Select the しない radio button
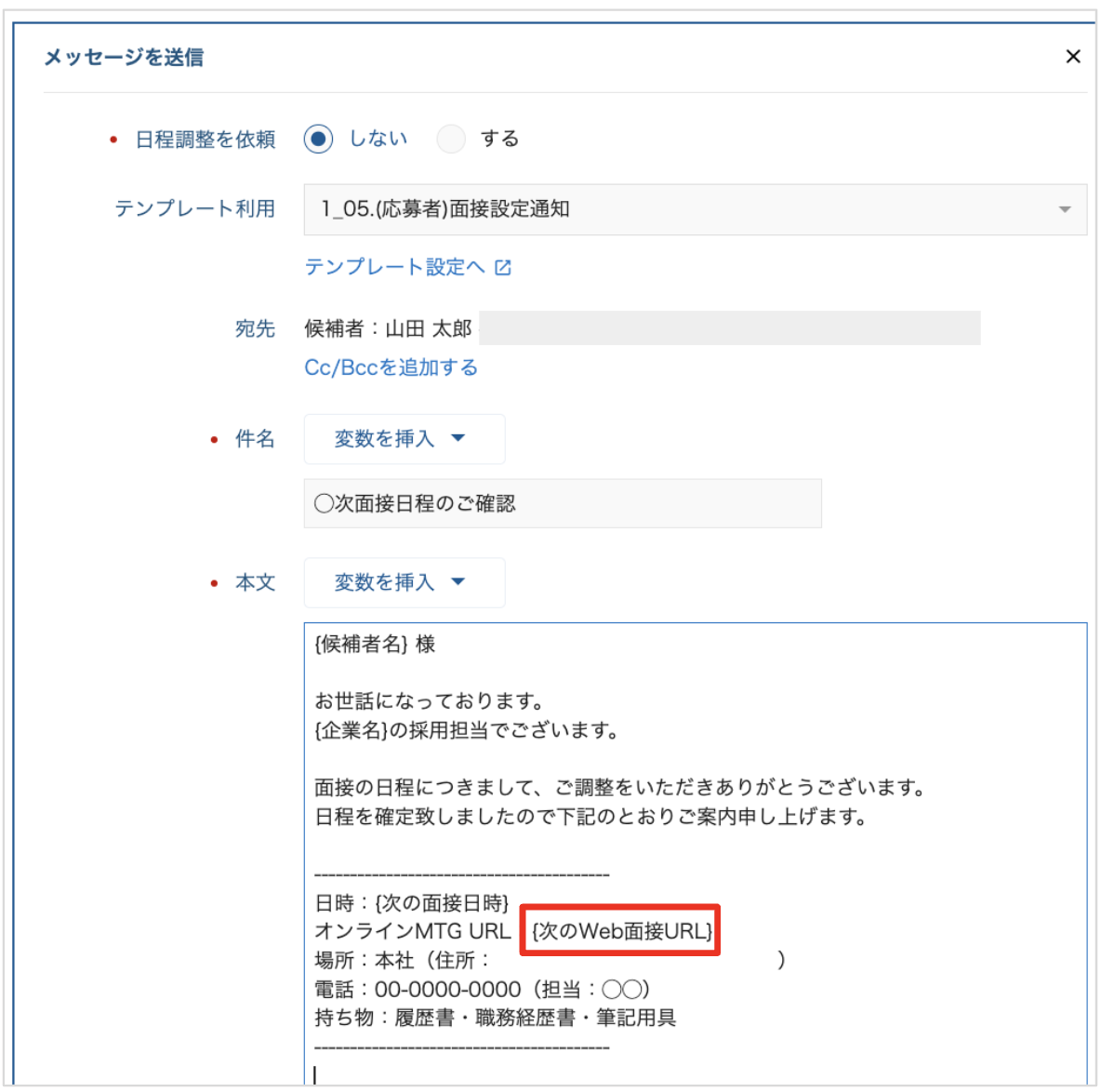The image size is (1101, 1092). (x=318, y=140)
